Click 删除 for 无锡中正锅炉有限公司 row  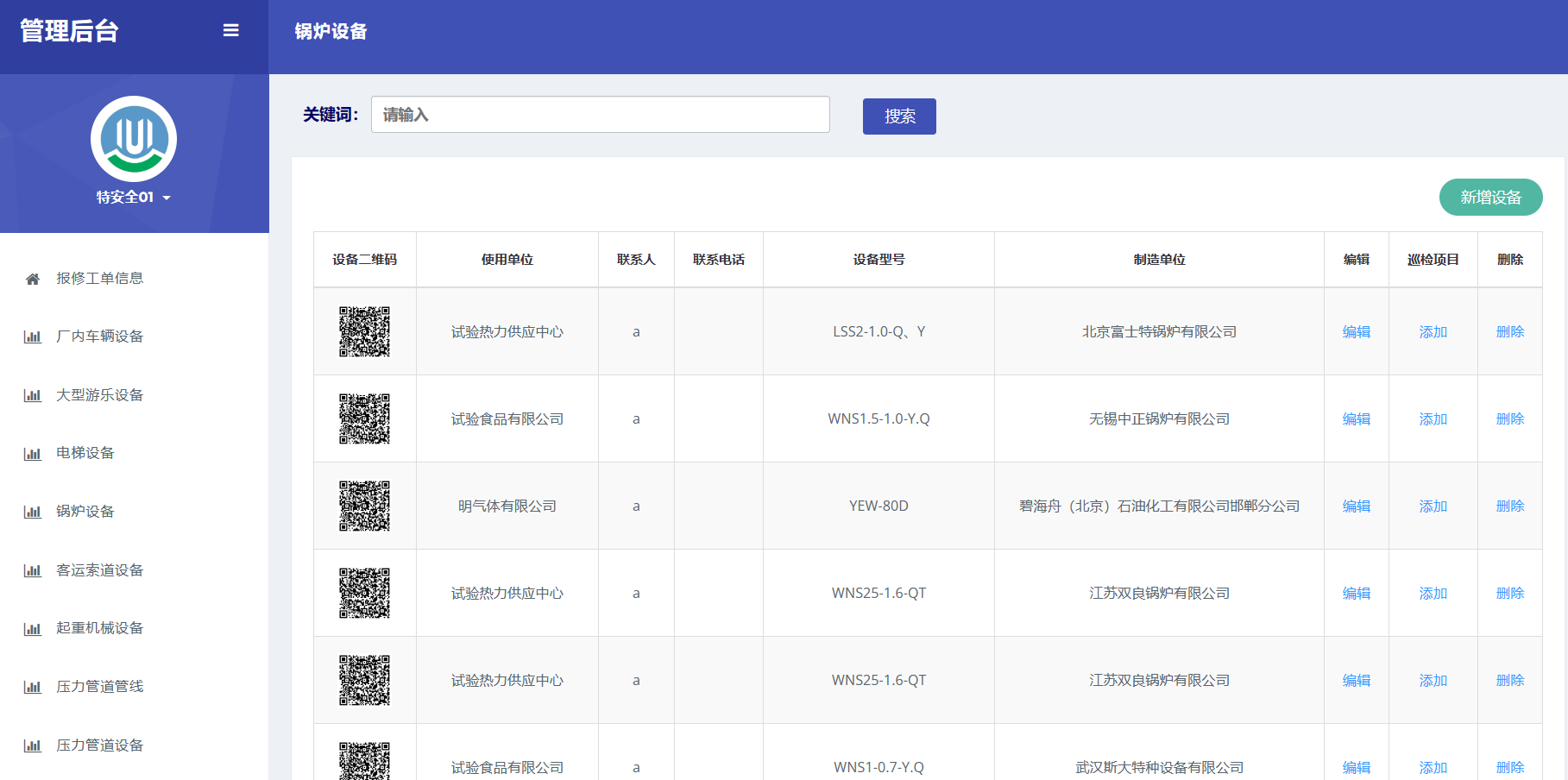coord(1510,418)
